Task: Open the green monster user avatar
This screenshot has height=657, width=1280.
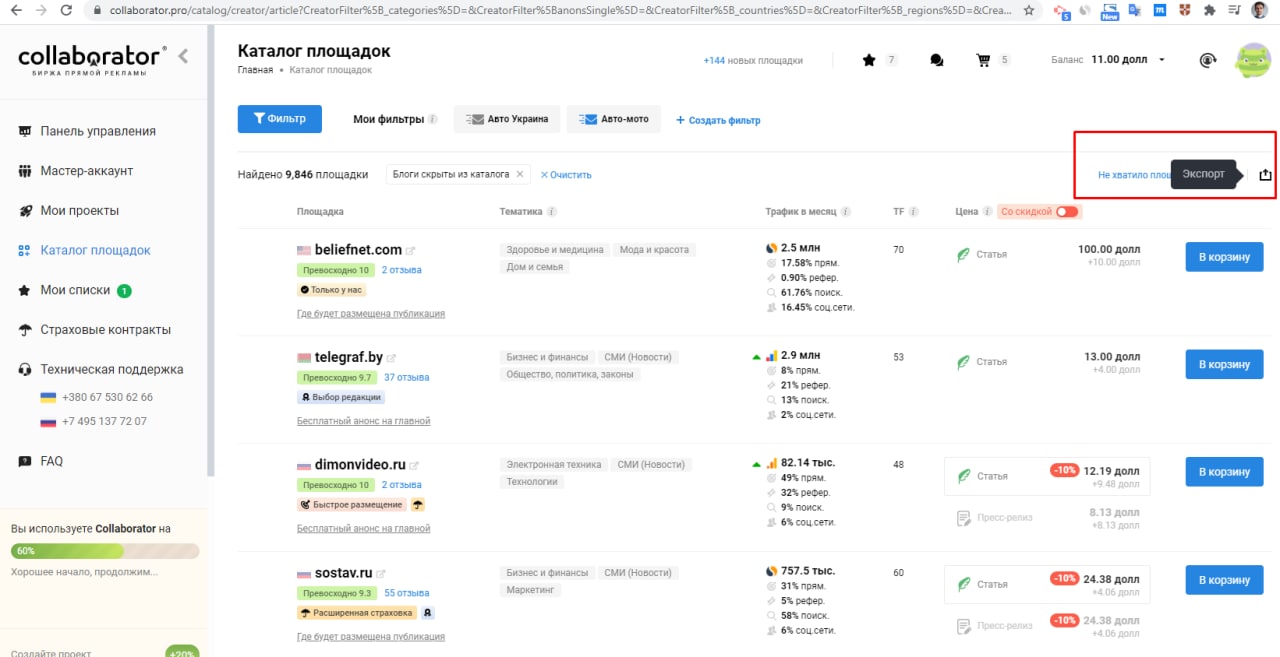Action: pyautogui.click(x=1254, y=60)
